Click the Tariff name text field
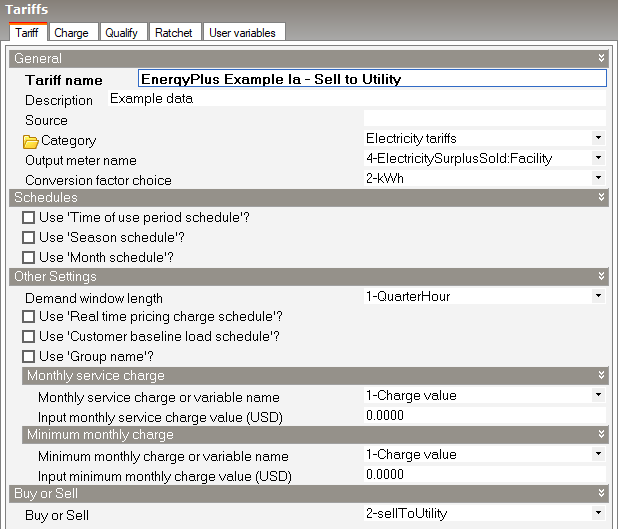 pos(371,79)
